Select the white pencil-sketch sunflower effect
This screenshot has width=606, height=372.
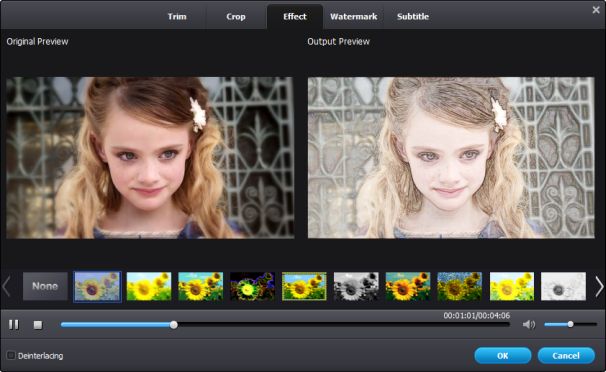coord(563,286)
